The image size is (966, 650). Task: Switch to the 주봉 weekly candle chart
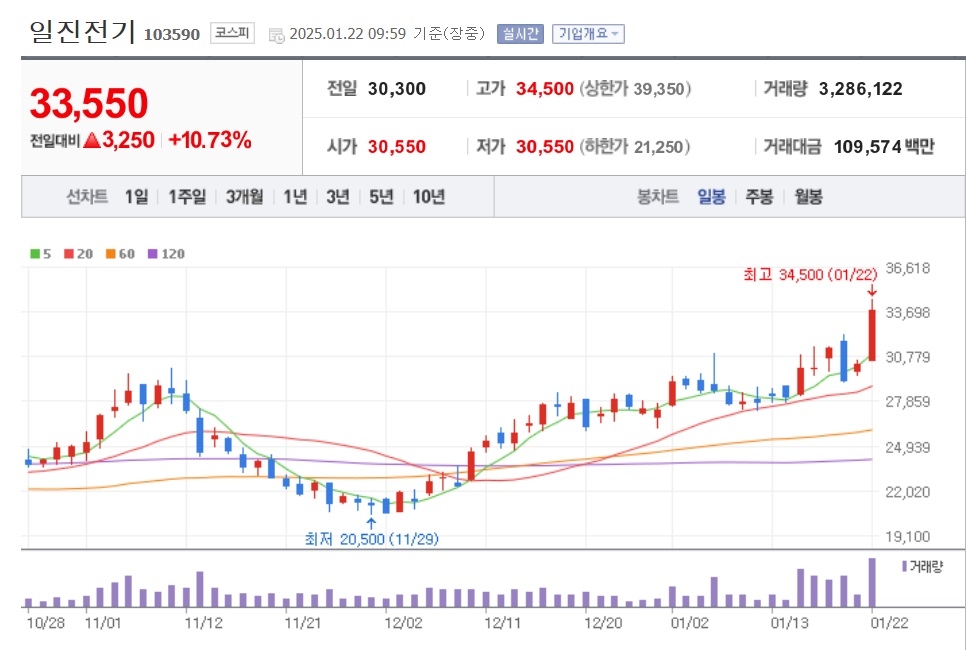click(759, 197)
